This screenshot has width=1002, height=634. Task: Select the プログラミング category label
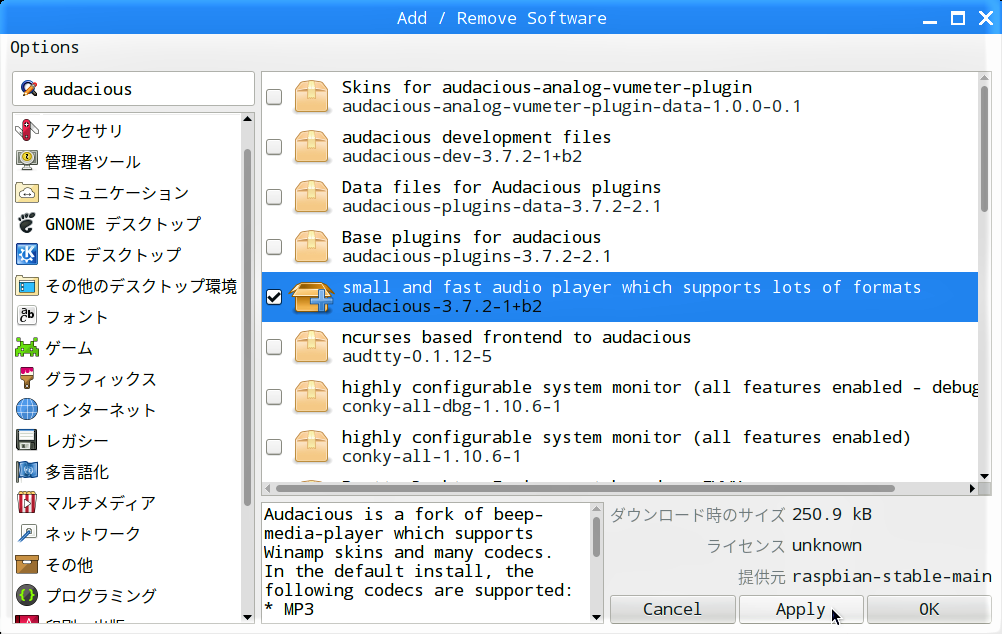pos(100,596)
